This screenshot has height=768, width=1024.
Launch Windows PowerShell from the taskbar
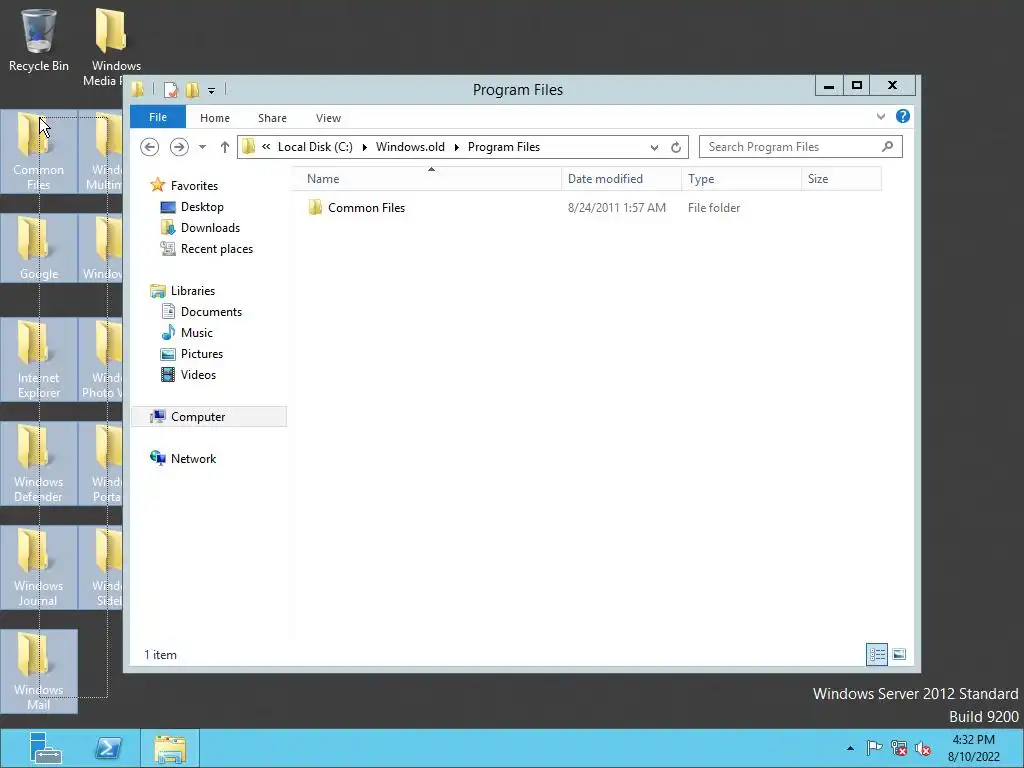pyautogui.click(x=108, y=748)
